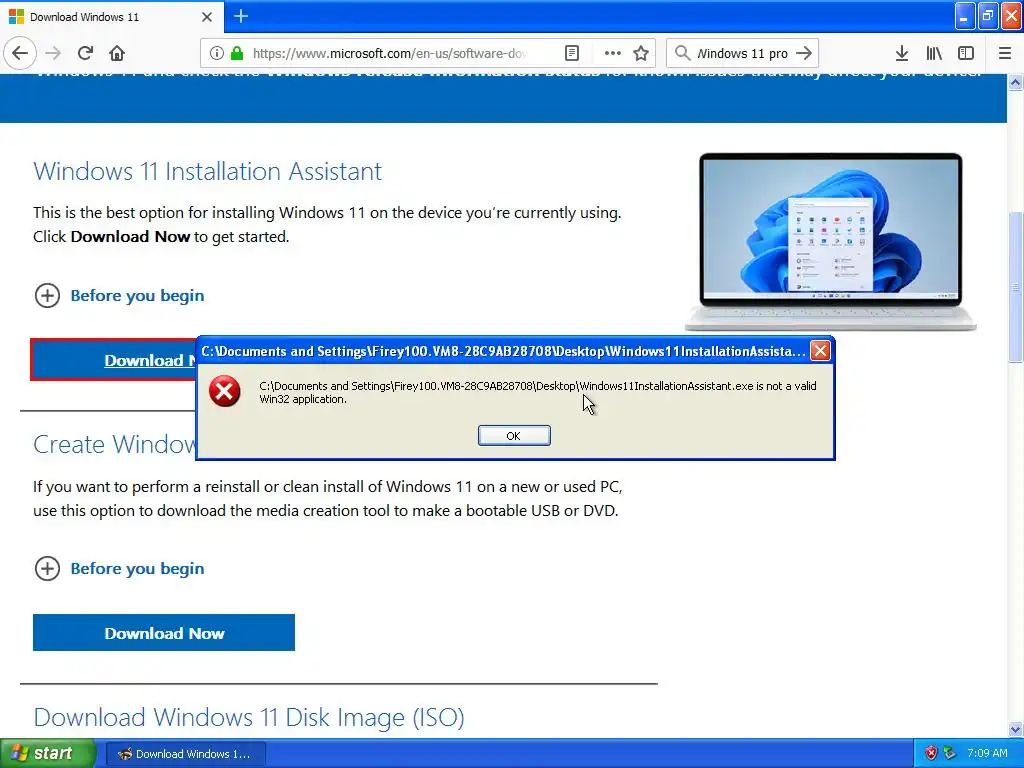
Task: Click the 7:09 AM system clock
Action: point(987,754)
